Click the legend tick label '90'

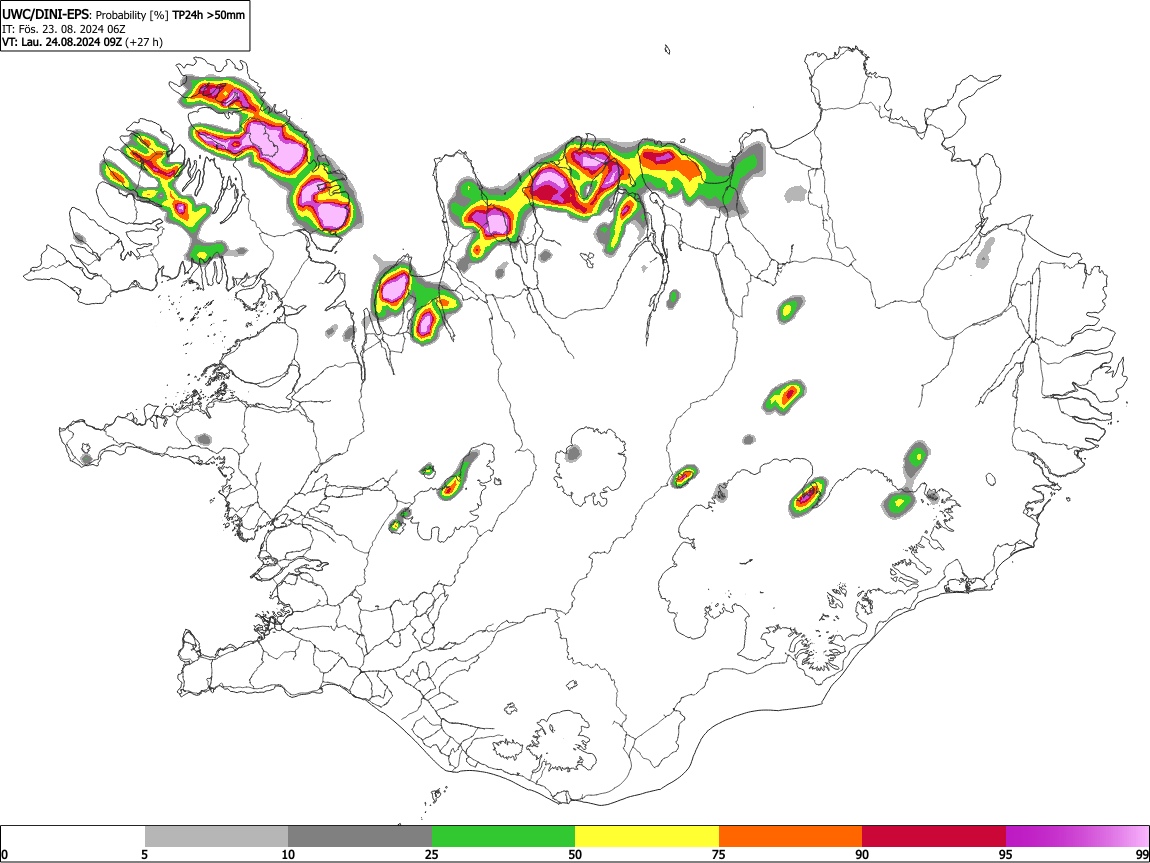click(x=862, y=855)
